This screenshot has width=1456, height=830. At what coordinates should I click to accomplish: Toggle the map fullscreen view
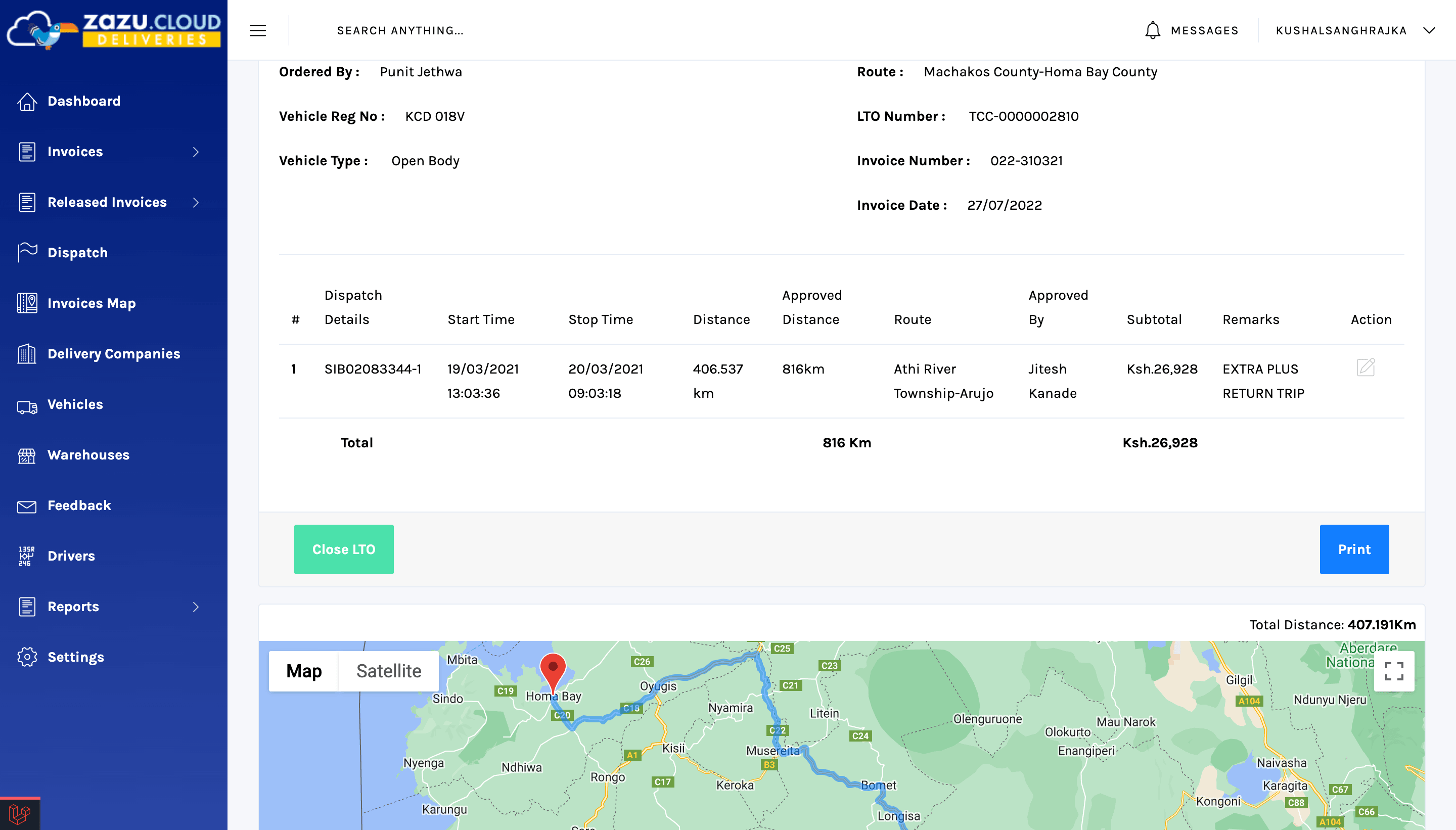tap(1394, 671)
